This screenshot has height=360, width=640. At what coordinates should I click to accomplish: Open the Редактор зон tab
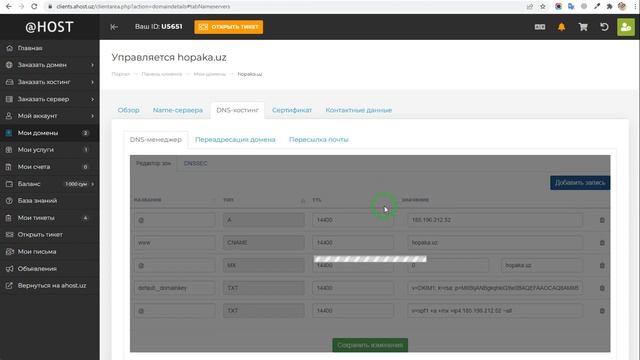click(153, 163)
